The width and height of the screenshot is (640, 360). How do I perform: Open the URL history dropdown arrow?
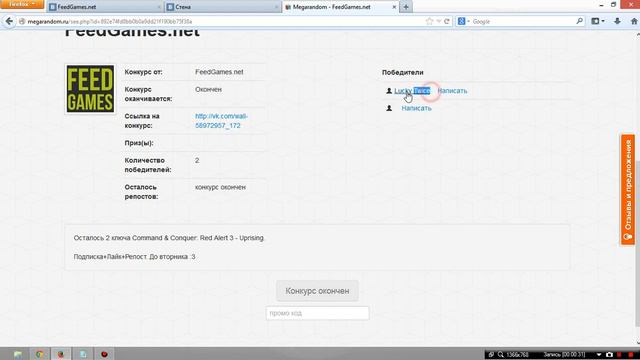438,21
